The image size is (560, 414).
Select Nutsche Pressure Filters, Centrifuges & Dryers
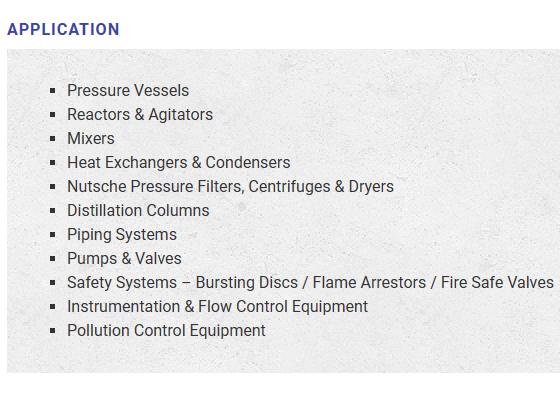coord(230,186)
